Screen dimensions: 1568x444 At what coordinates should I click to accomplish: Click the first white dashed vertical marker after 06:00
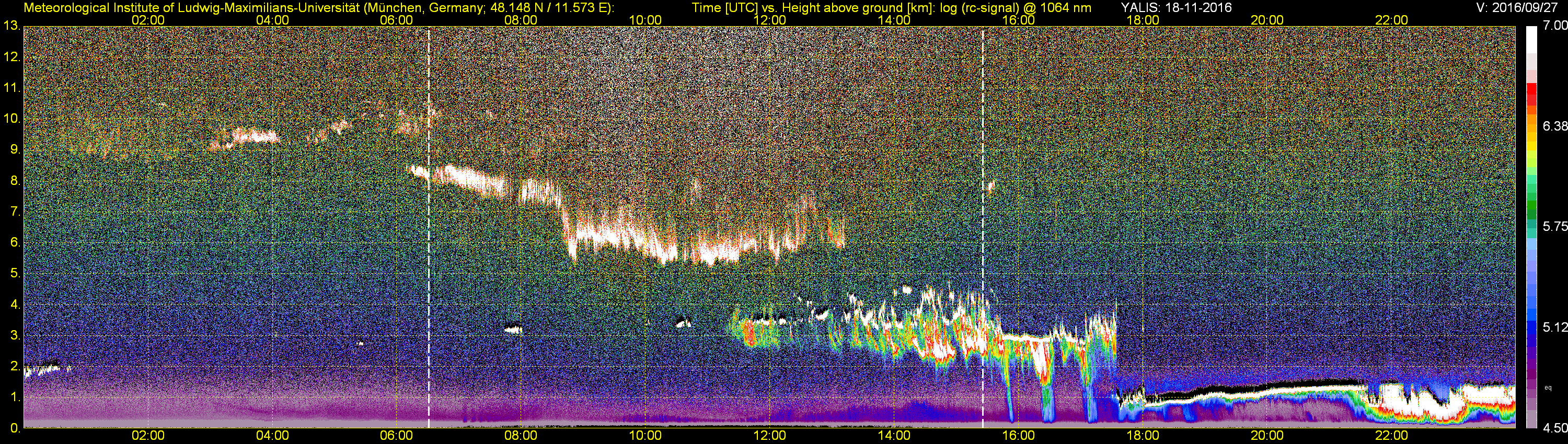429,227
